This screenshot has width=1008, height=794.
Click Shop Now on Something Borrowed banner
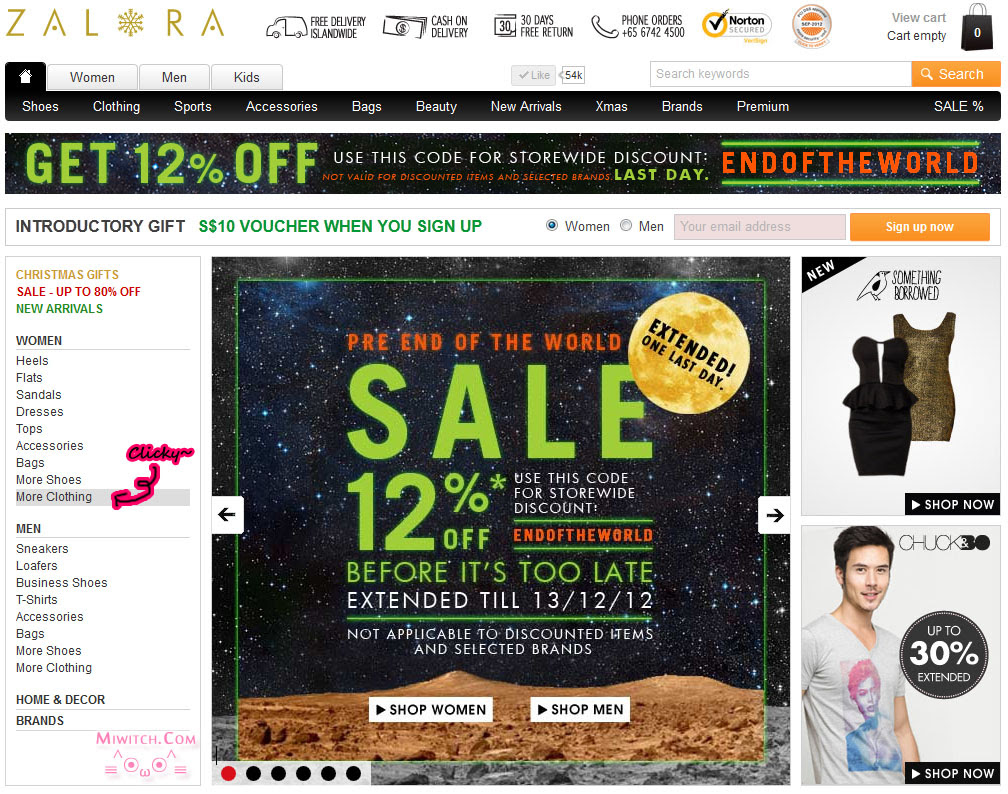(x=952, y=505)
